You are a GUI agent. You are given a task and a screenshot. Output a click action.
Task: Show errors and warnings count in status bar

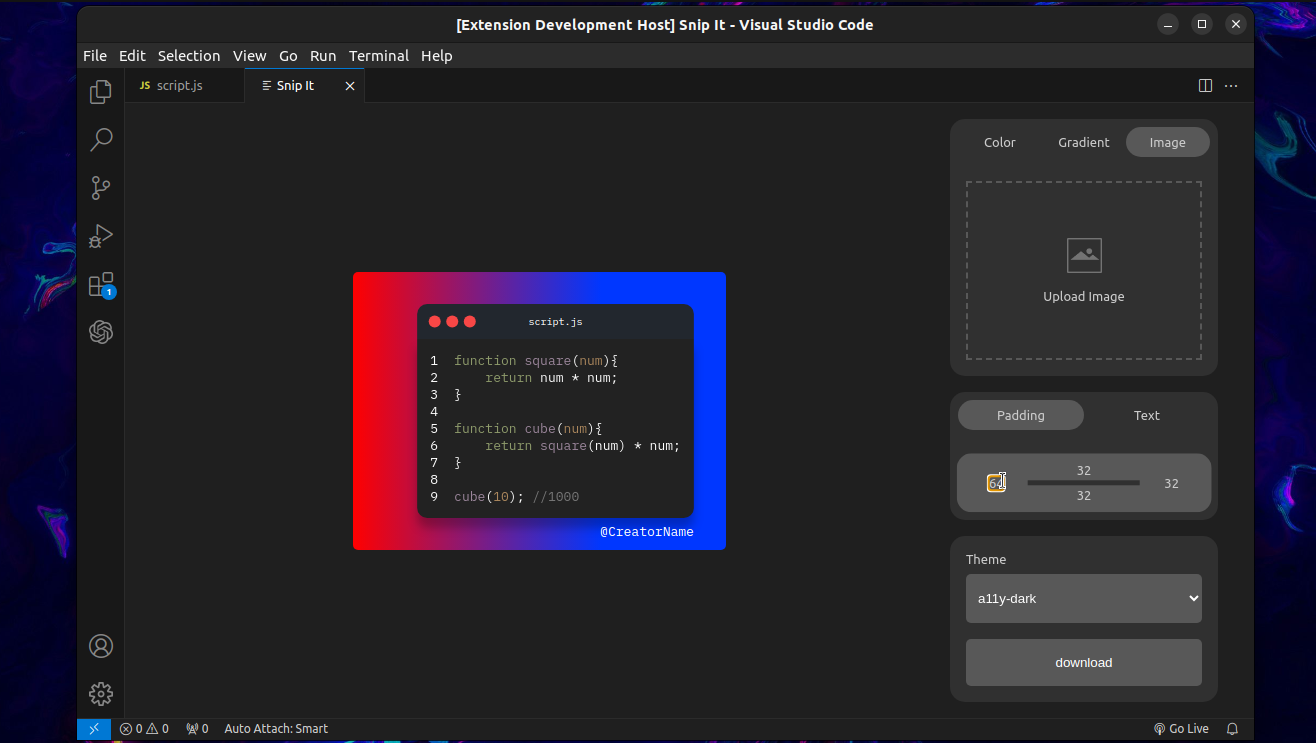click(144, 729)
